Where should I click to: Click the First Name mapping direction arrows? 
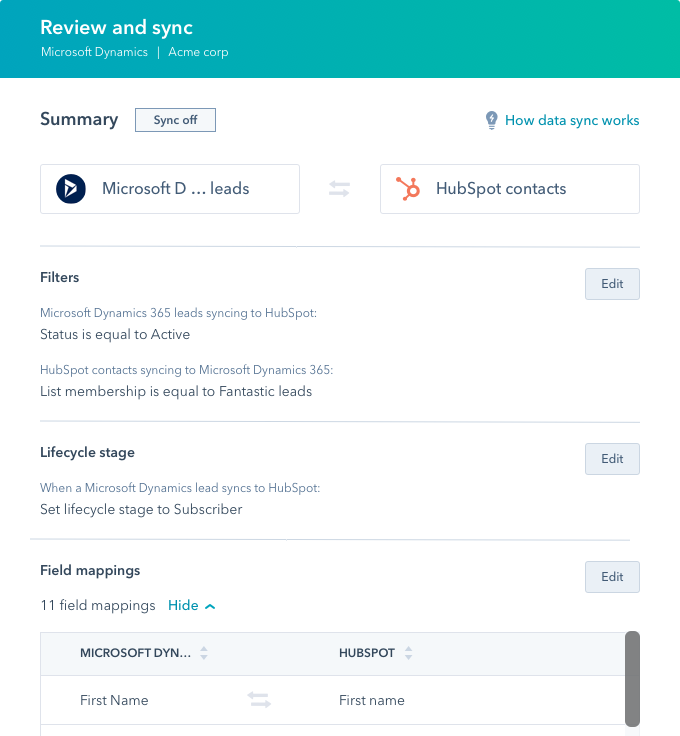[x=259, y=699]
